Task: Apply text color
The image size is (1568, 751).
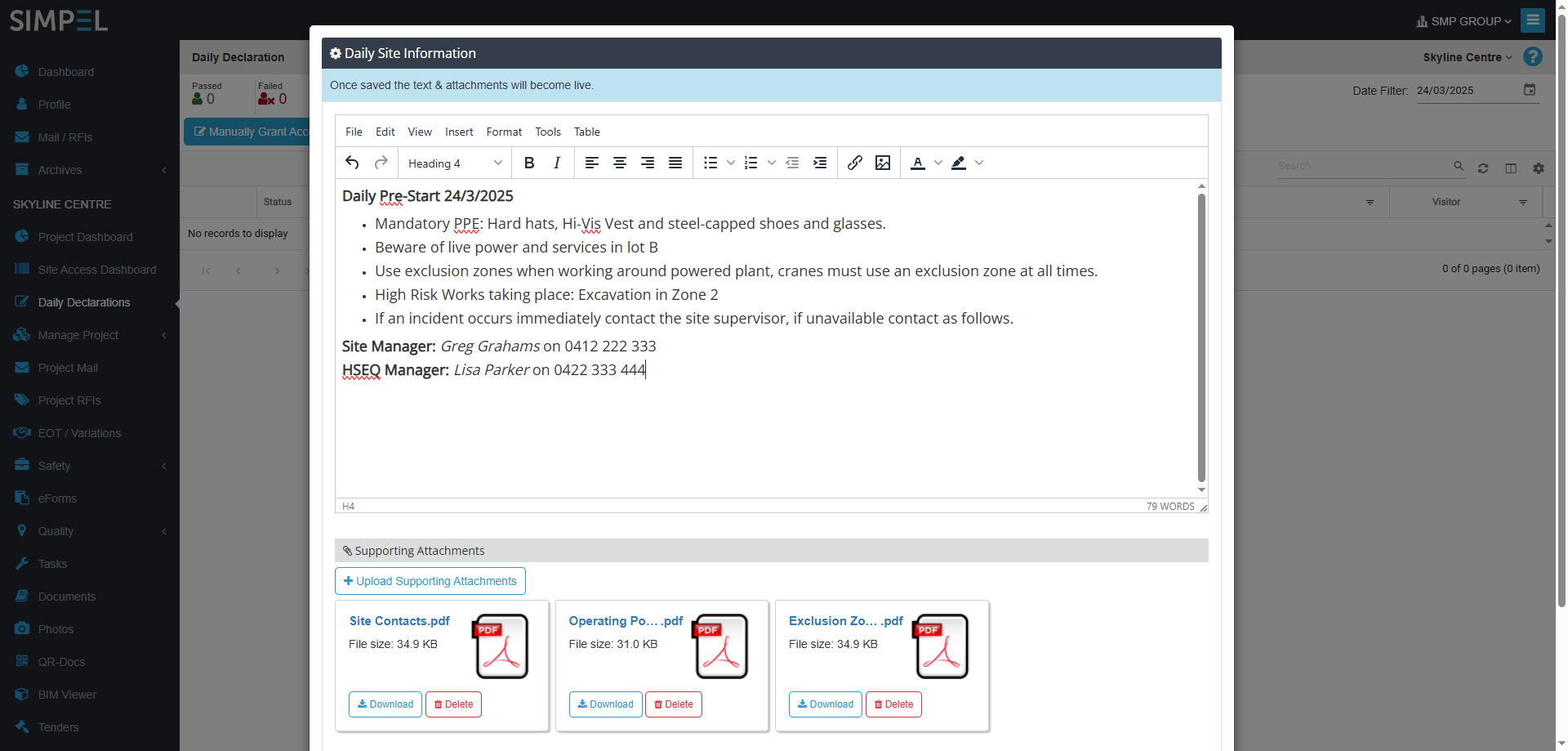Action: (x=918, y=163)
